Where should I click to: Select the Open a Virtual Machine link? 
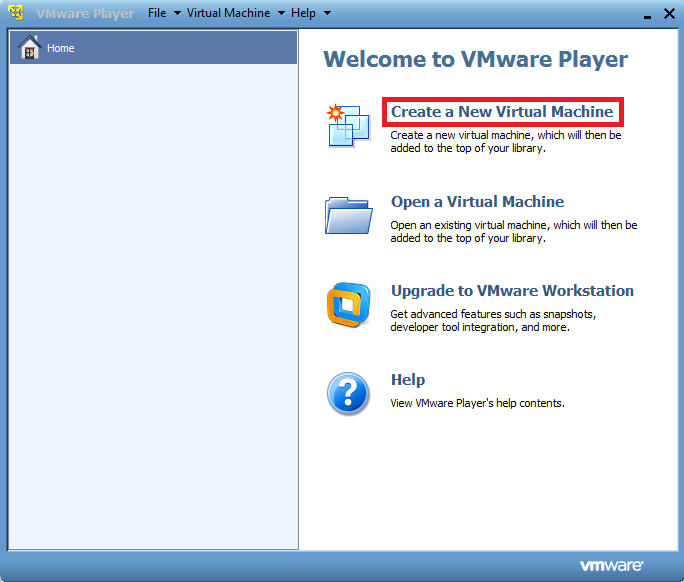[x=477, y=202]
